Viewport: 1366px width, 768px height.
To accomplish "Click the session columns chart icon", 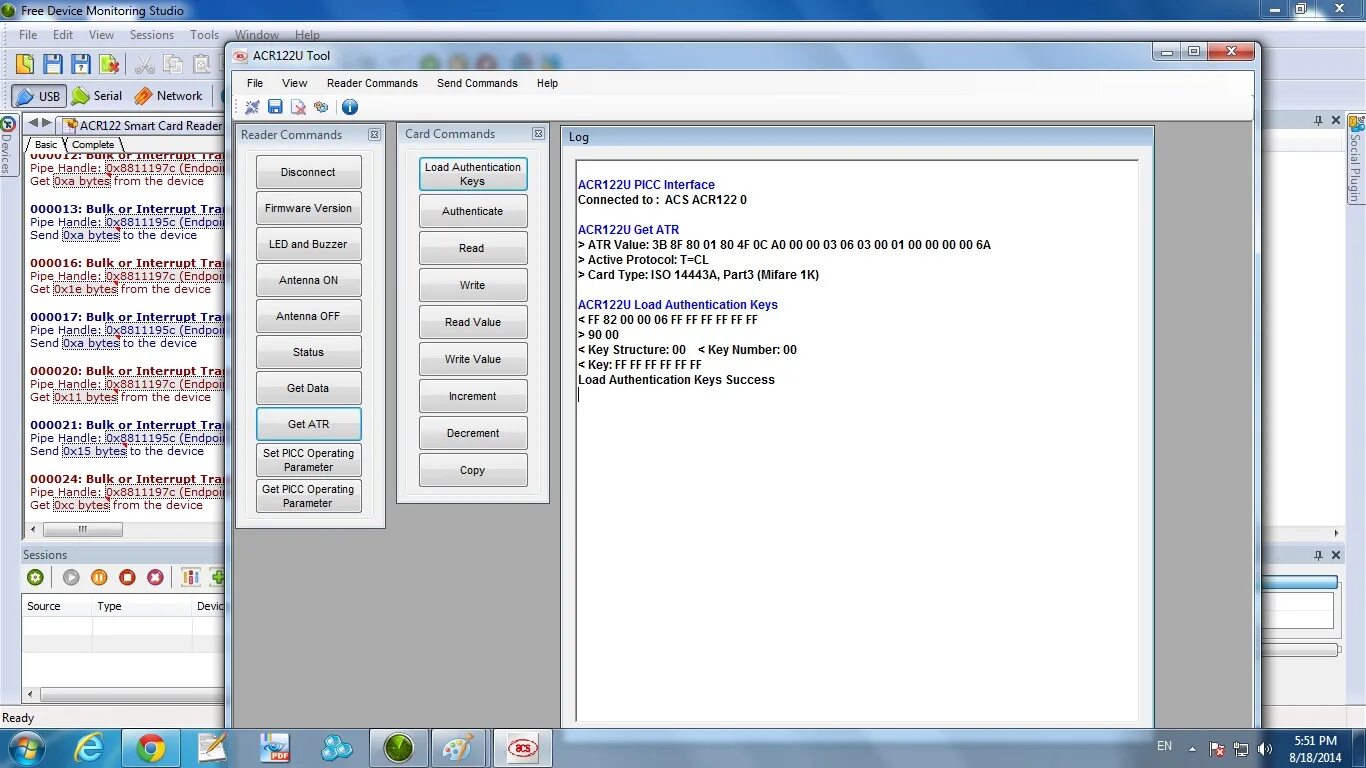I will [190, 577].
